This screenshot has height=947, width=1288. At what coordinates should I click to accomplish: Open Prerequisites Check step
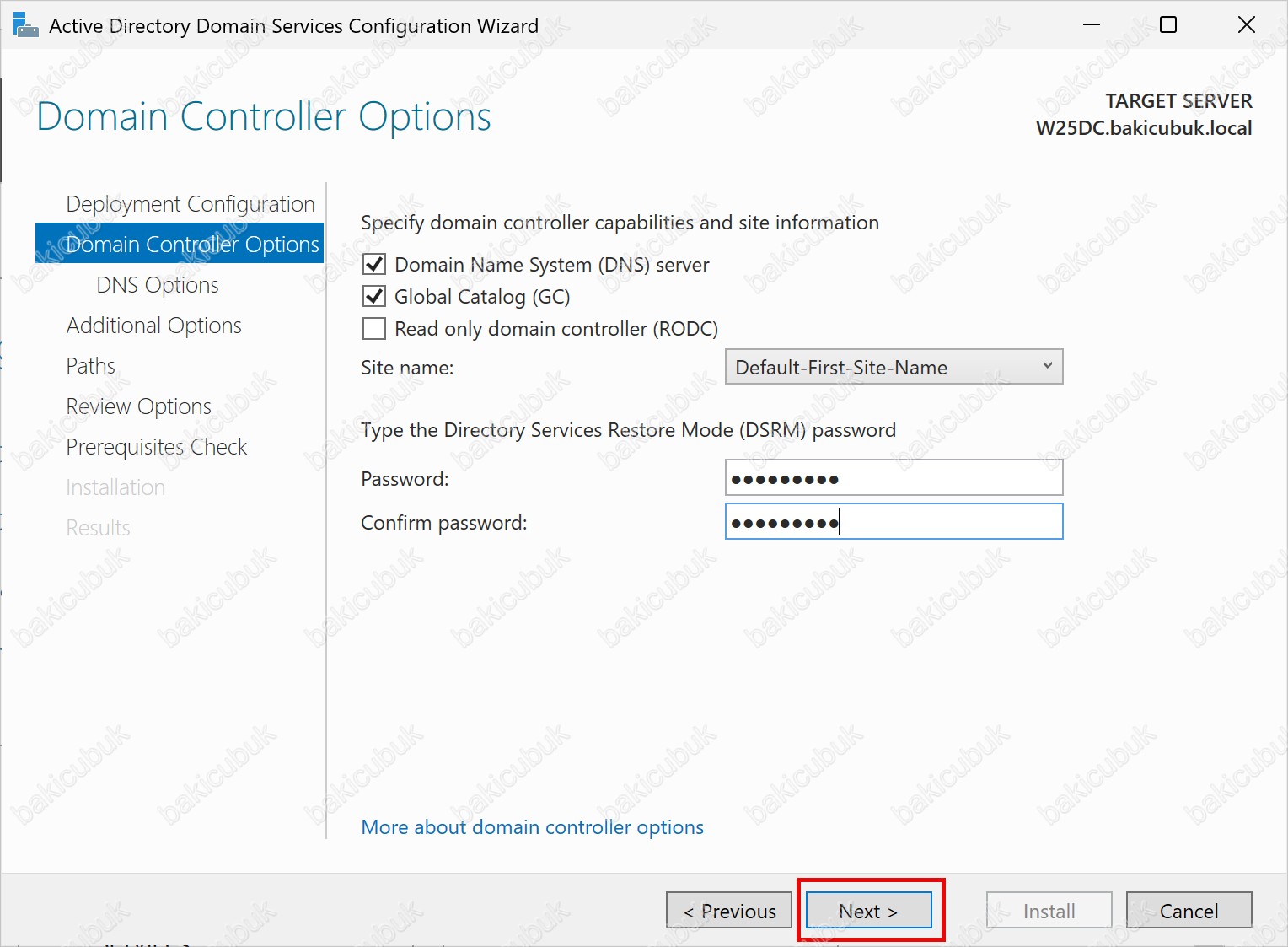pyautogui.click(x=157, y=447)
